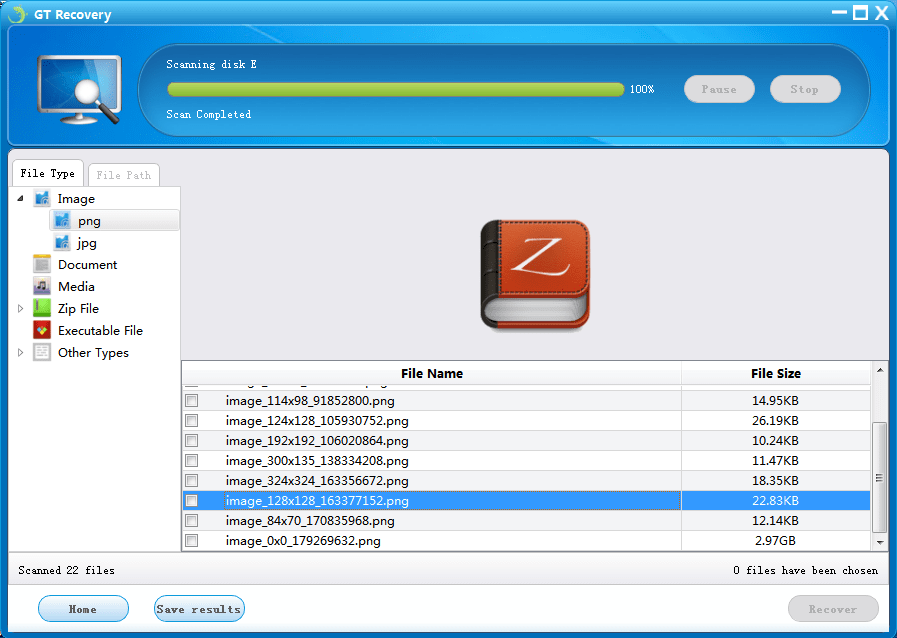The height and width of the screenshot is (638, 897).
Task: Check the box for image_114x98_91852800.png
Action: [x=192, y=401]
